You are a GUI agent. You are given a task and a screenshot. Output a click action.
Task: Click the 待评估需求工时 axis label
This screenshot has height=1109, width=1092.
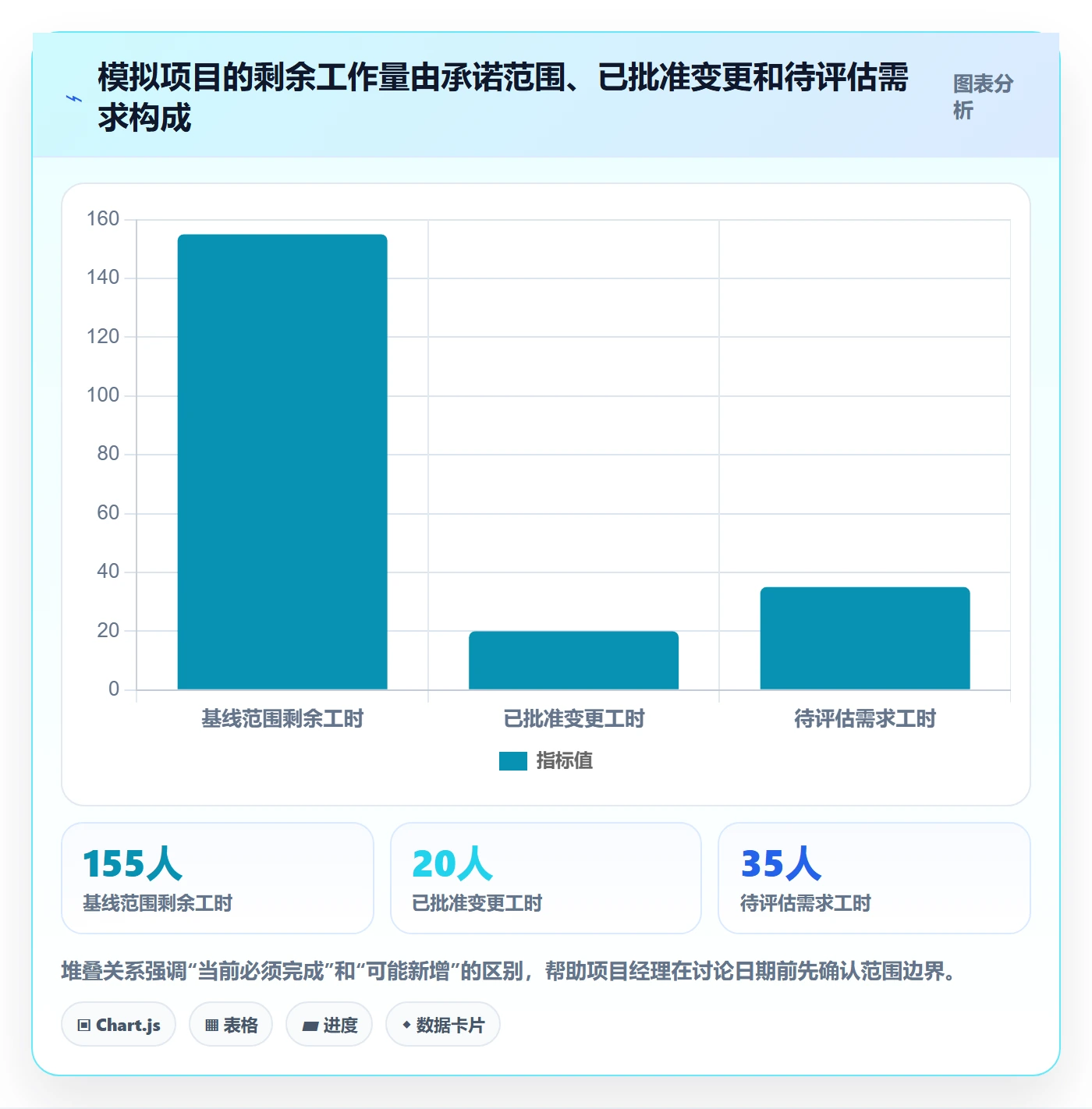pos(865,718)
